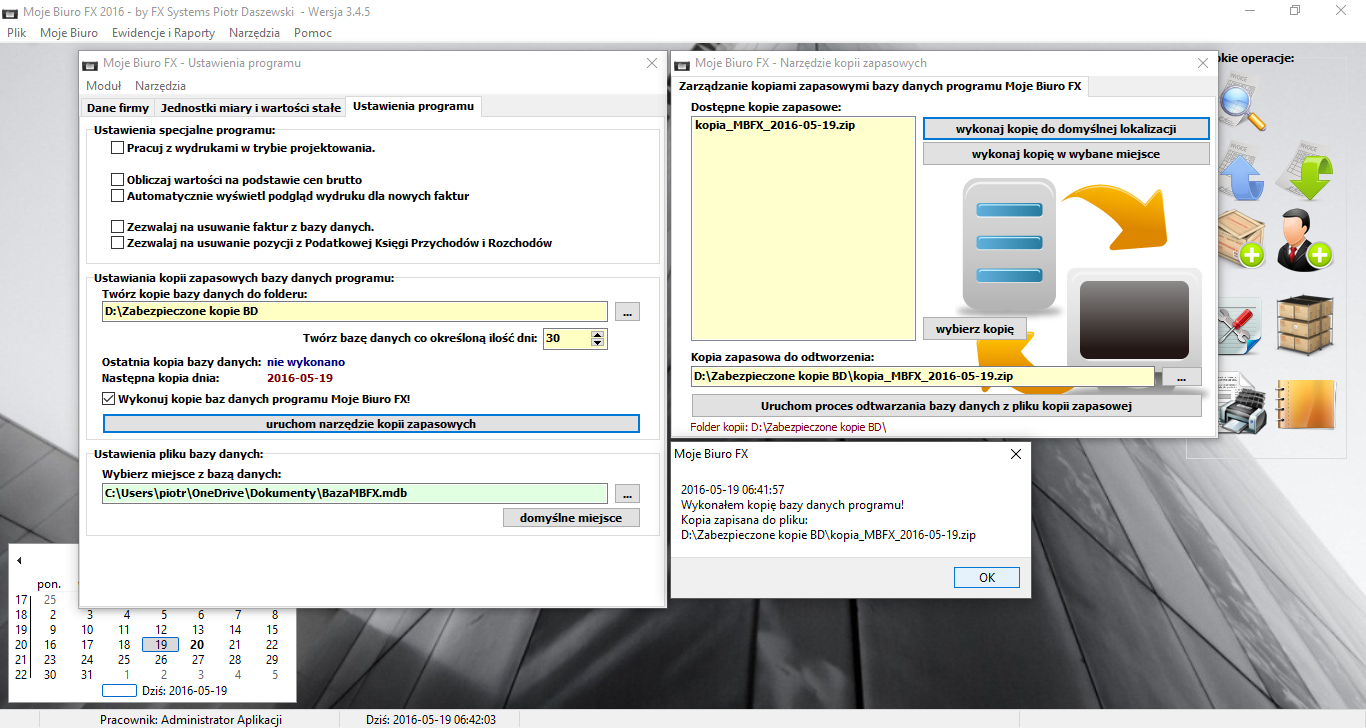This screenshot has width=1366, height=728.
Task: Click the backup tool window title icon
Action: tap(682, 63)
